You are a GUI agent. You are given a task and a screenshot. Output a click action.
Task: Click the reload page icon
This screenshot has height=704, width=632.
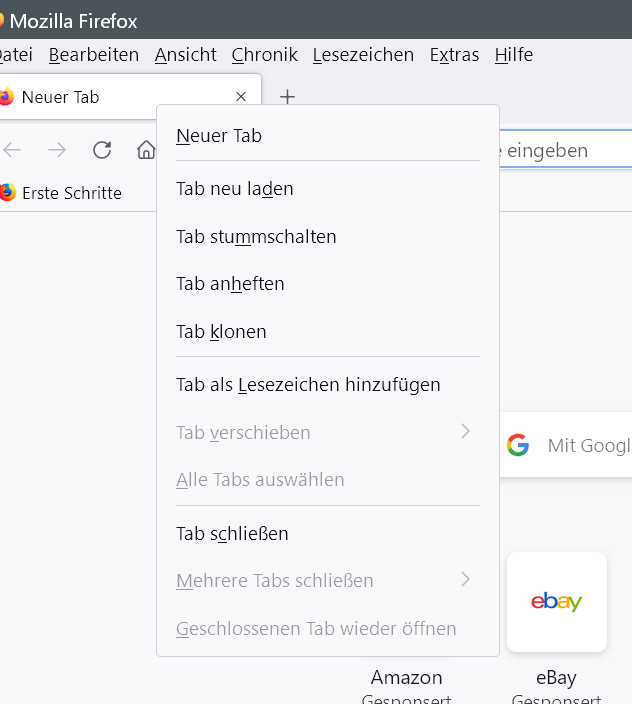click(102, 150)
